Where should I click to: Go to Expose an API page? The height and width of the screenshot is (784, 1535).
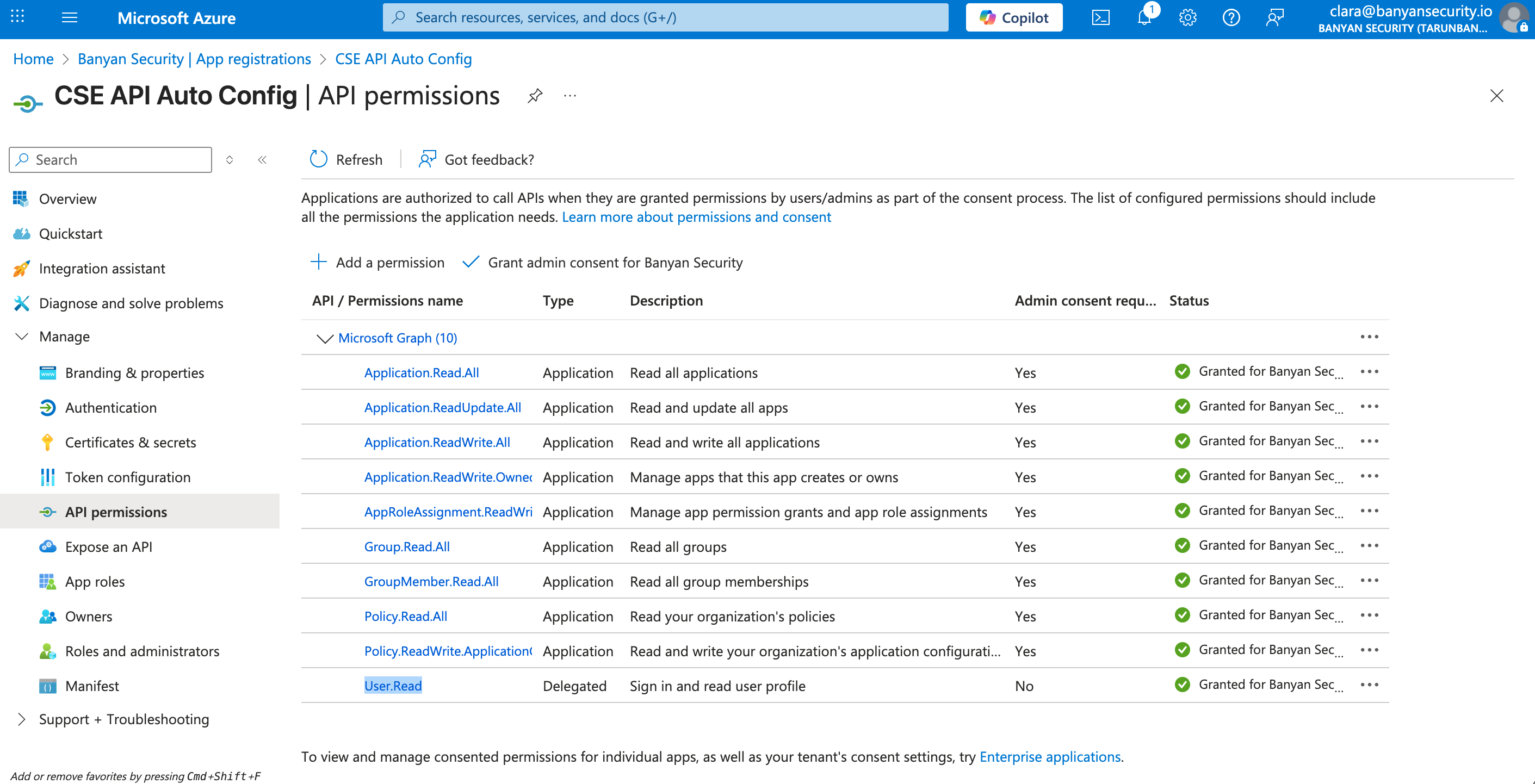pyautogui.click(x=108, y=546)
